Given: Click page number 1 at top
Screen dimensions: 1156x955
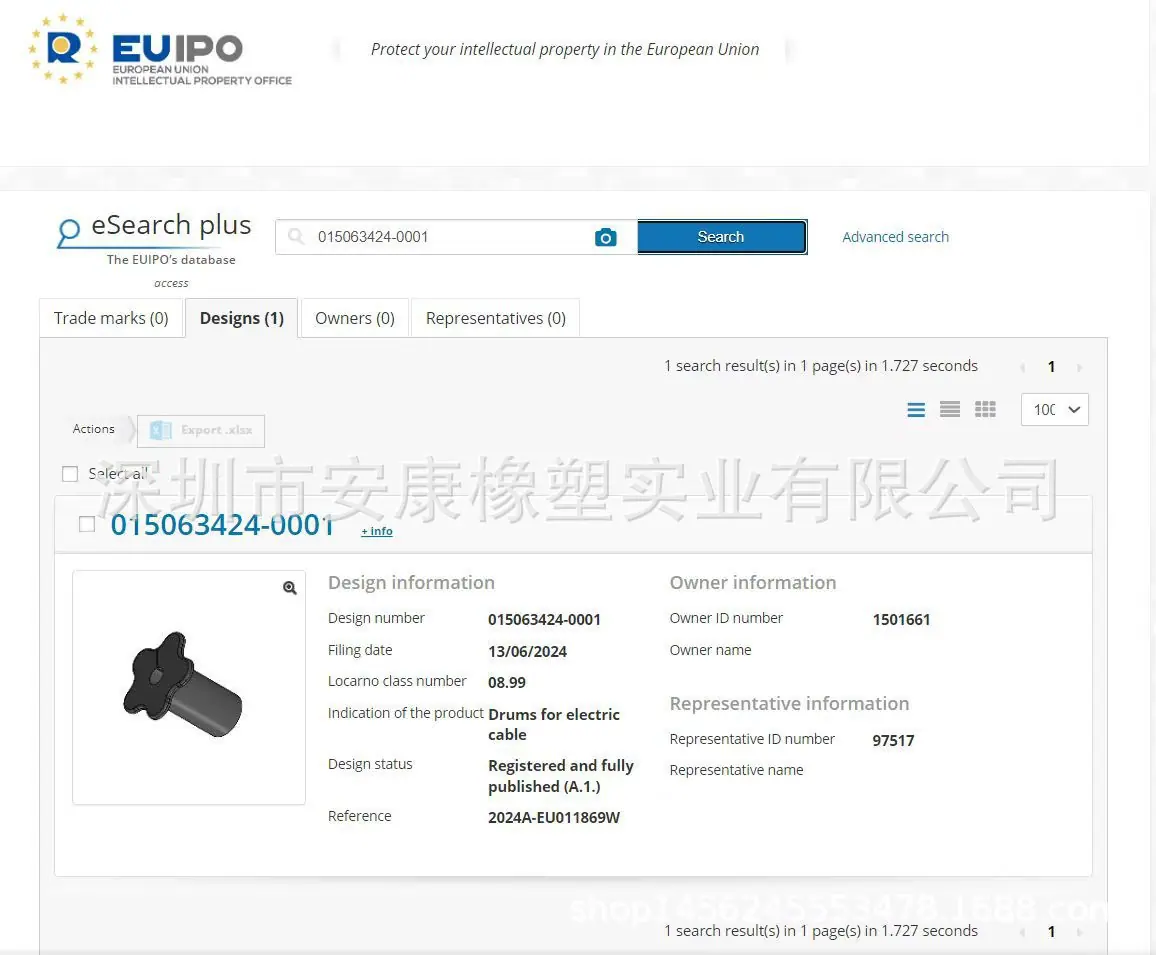Looking at the screenshot, I should click(1051, 367).
